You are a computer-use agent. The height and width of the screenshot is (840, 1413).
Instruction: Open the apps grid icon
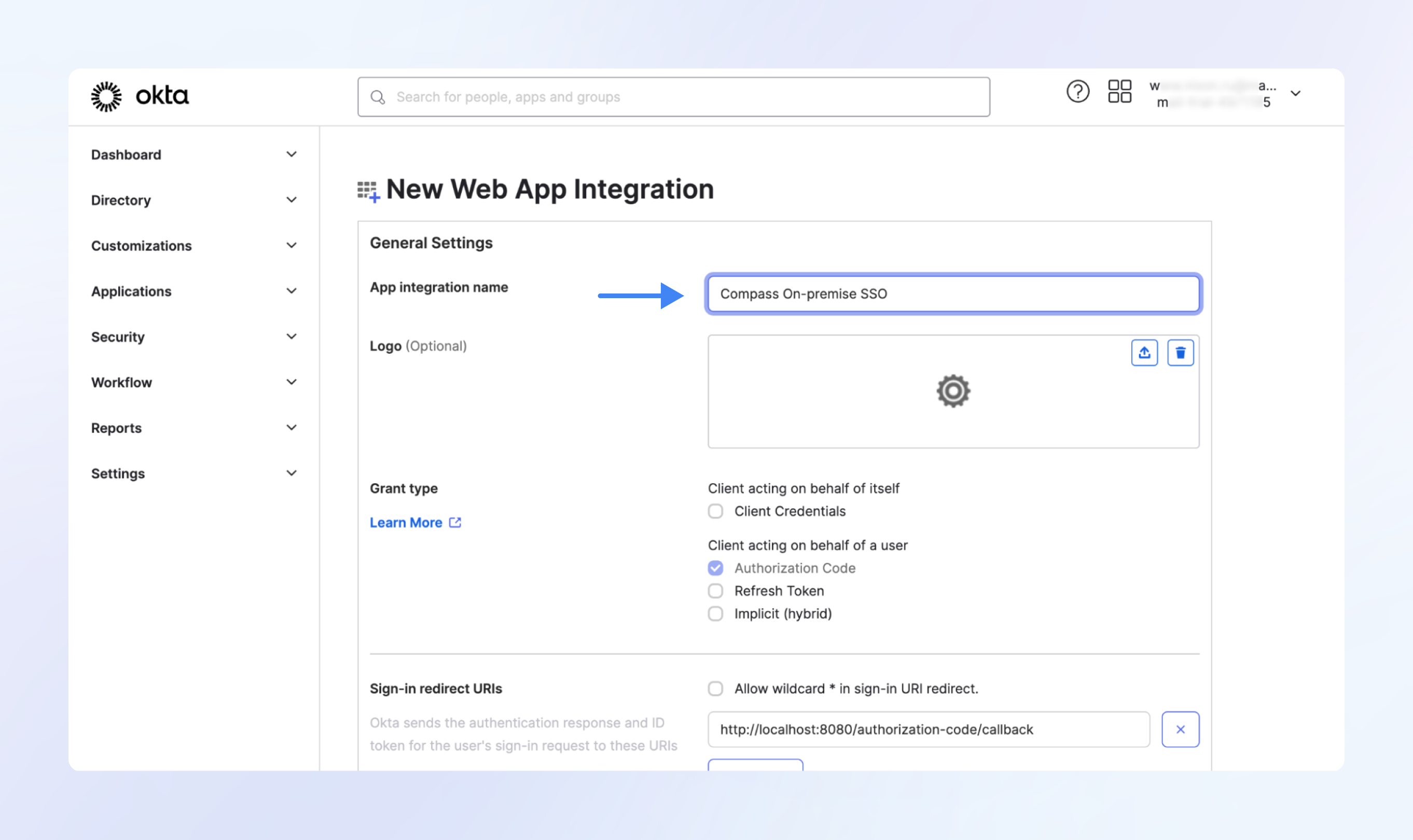1119,92
